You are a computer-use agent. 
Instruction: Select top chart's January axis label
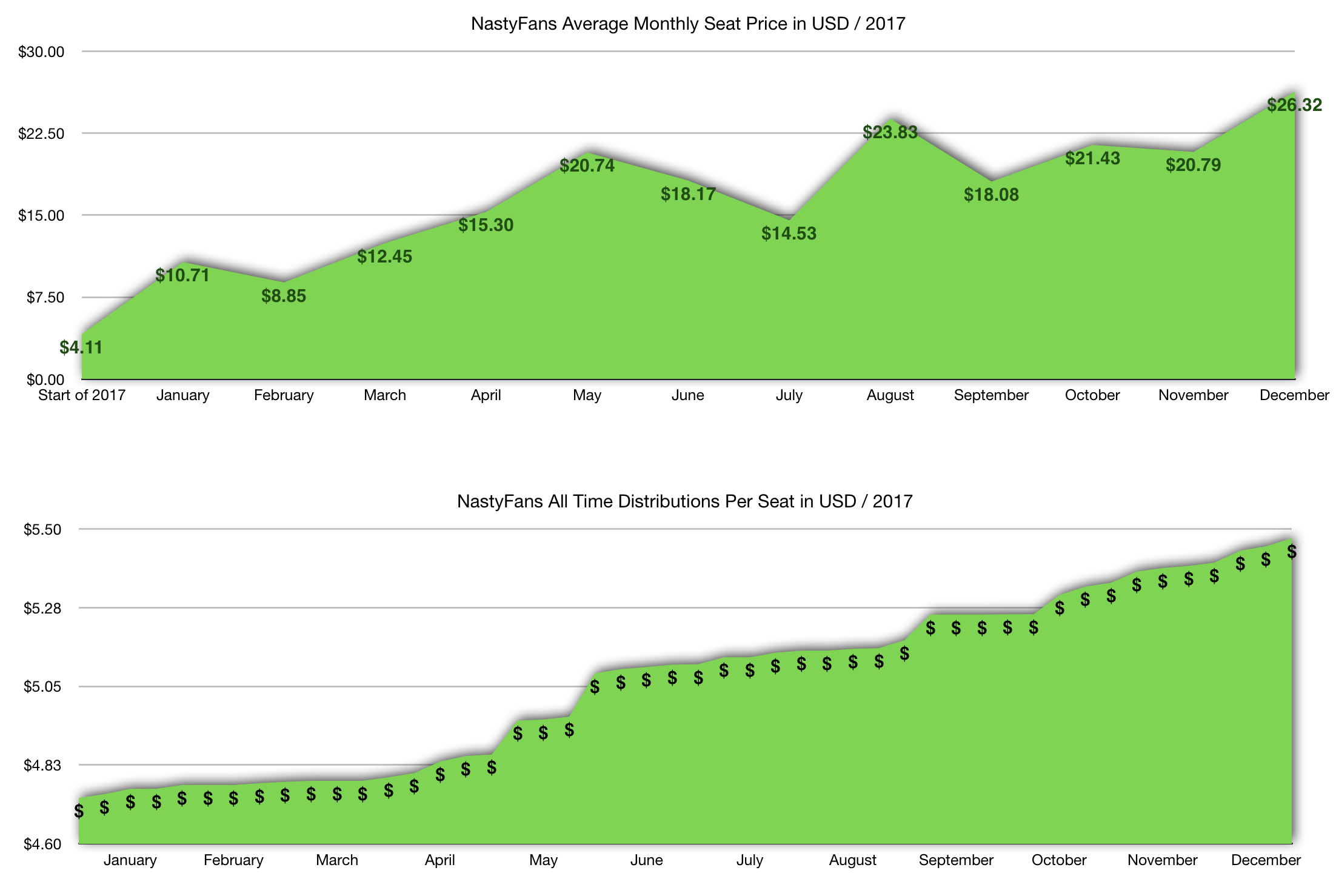tap(182, 395)
